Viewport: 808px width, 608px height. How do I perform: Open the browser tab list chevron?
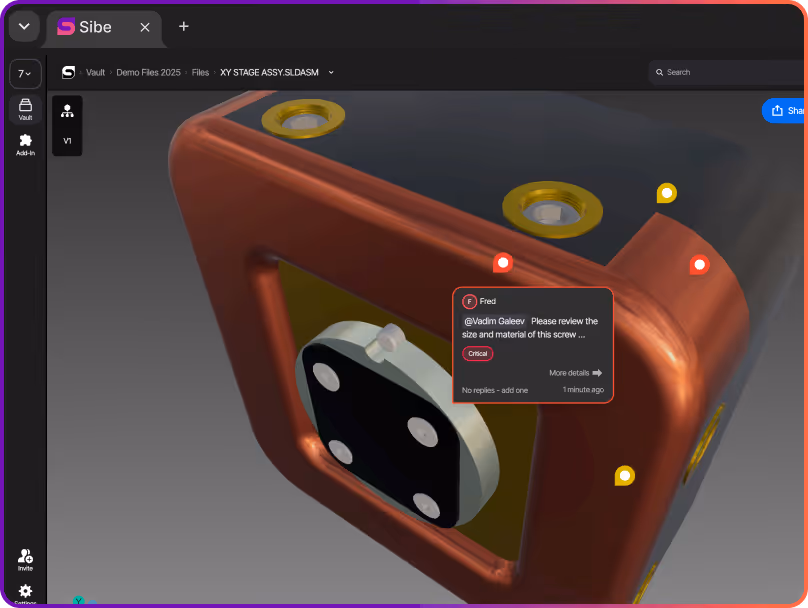[24, 26]
